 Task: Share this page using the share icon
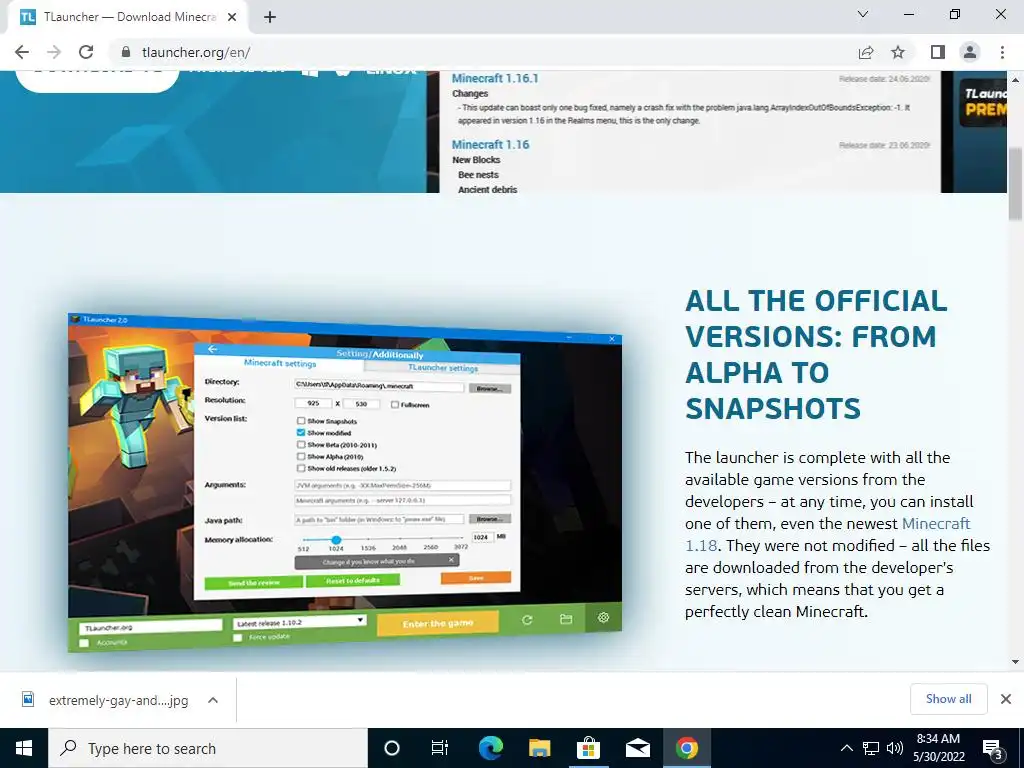click(x=866, y=52)
